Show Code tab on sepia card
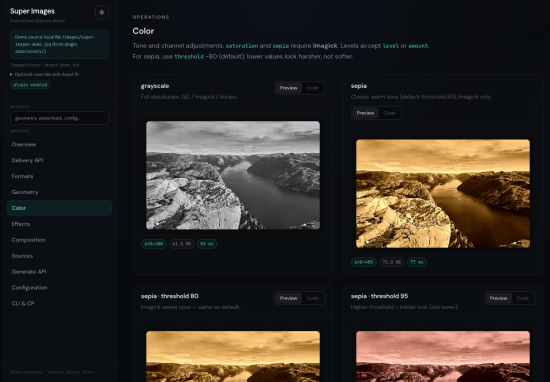The width and height of the screenshot is (550, 382). click(389, 113)
